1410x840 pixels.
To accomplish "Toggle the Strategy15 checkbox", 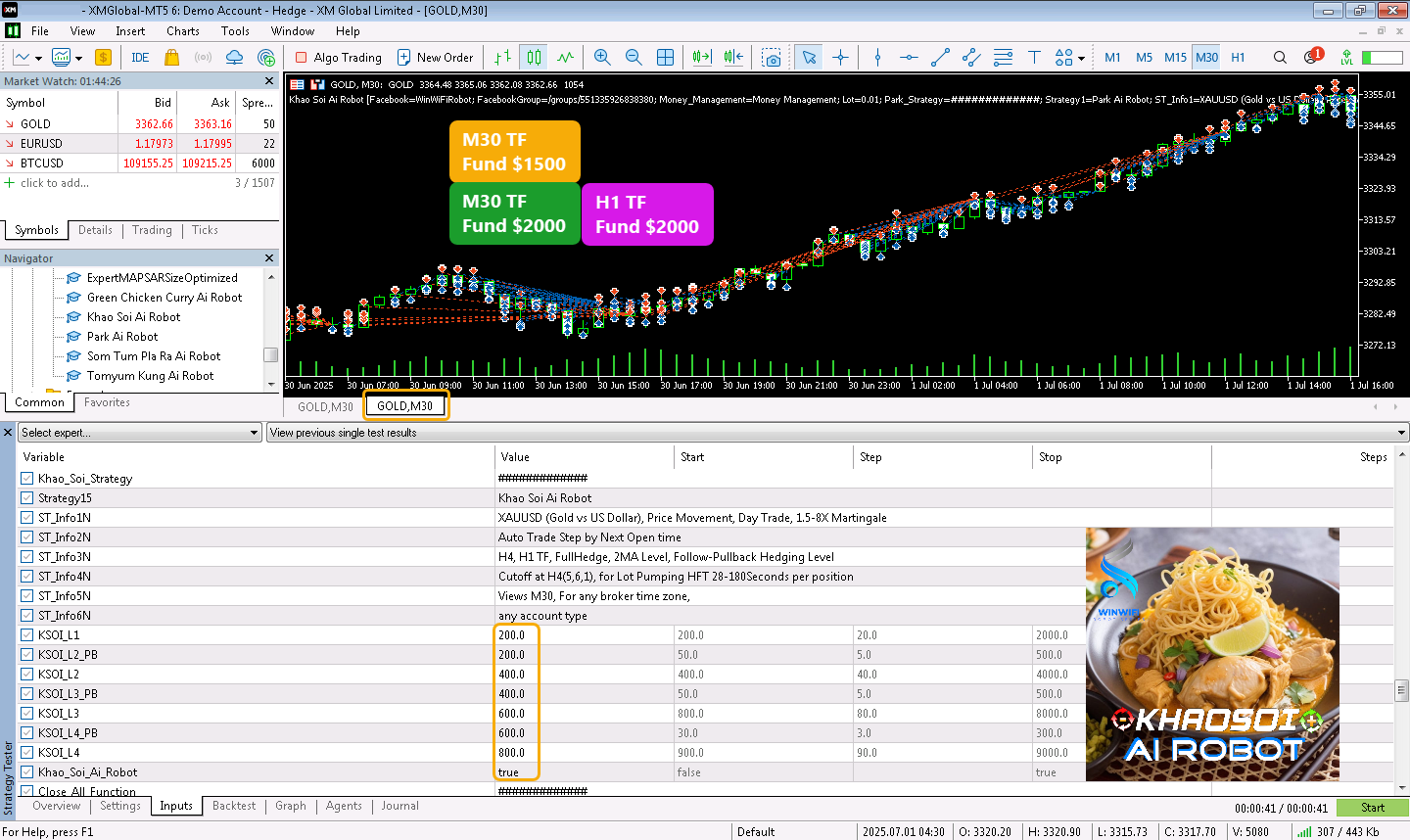I will [27, 498].
